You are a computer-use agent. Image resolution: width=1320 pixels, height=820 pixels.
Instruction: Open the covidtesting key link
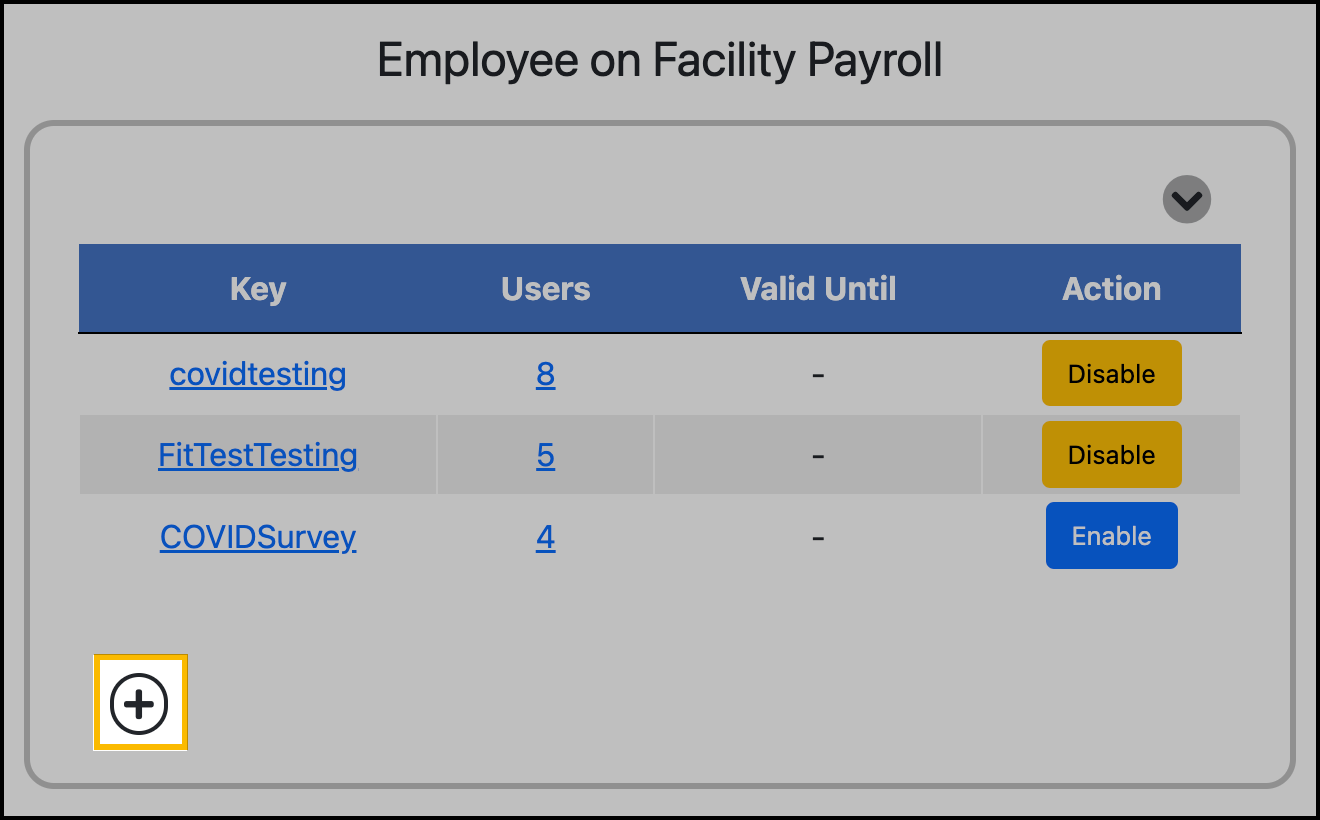point(257,373)
